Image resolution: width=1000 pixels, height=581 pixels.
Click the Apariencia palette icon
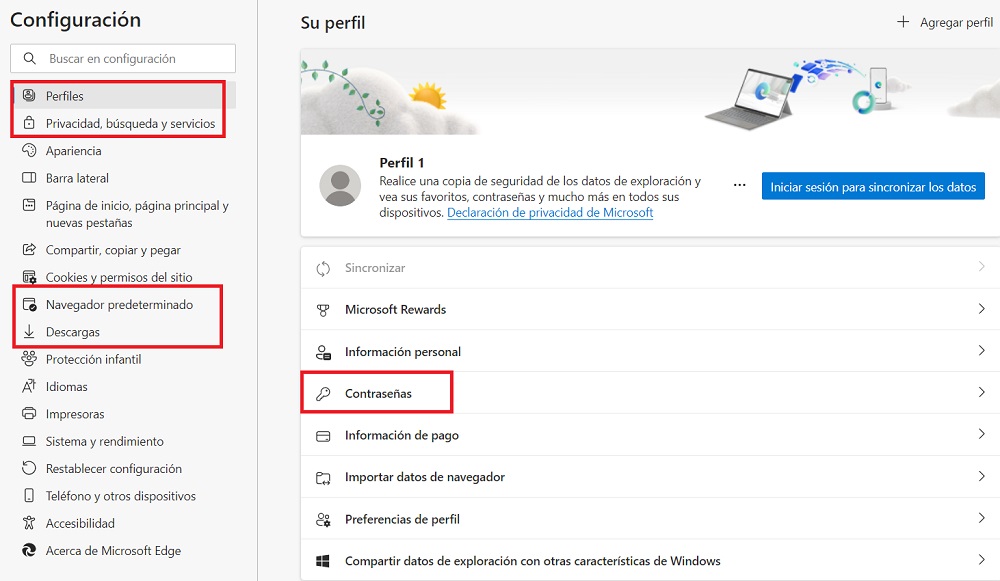[29, 151]
